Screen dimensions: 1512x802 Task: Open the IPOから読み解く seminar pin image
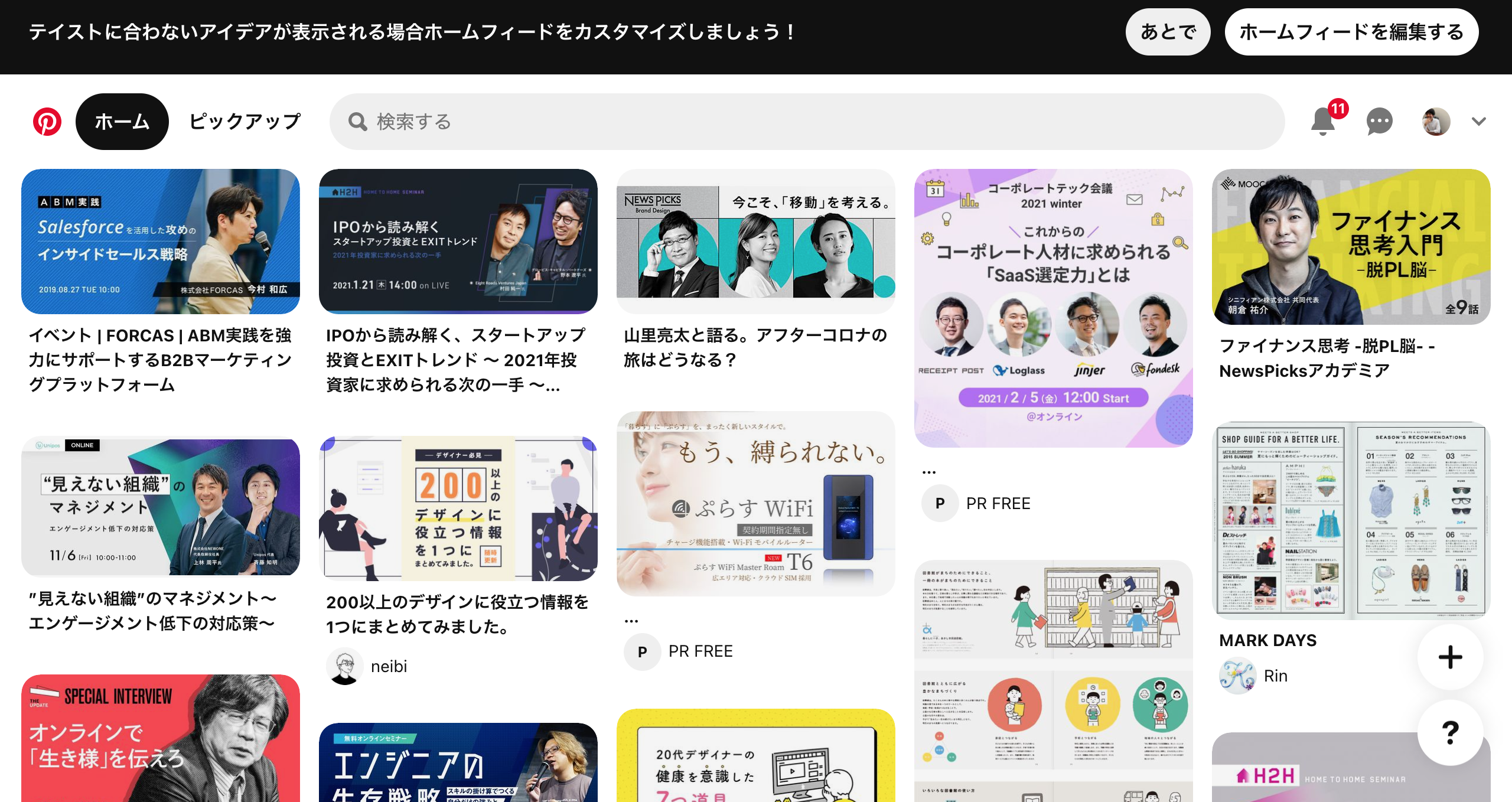[458, 241]
